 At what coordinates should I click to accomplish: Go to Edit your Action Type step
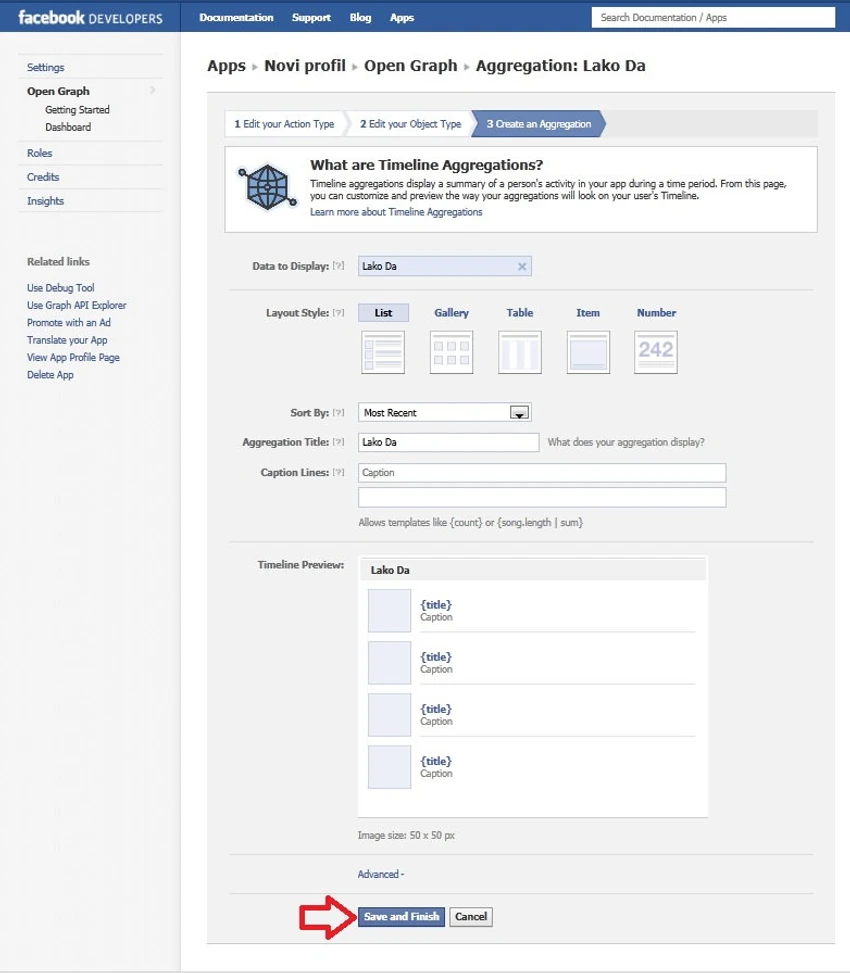(284, 124)
